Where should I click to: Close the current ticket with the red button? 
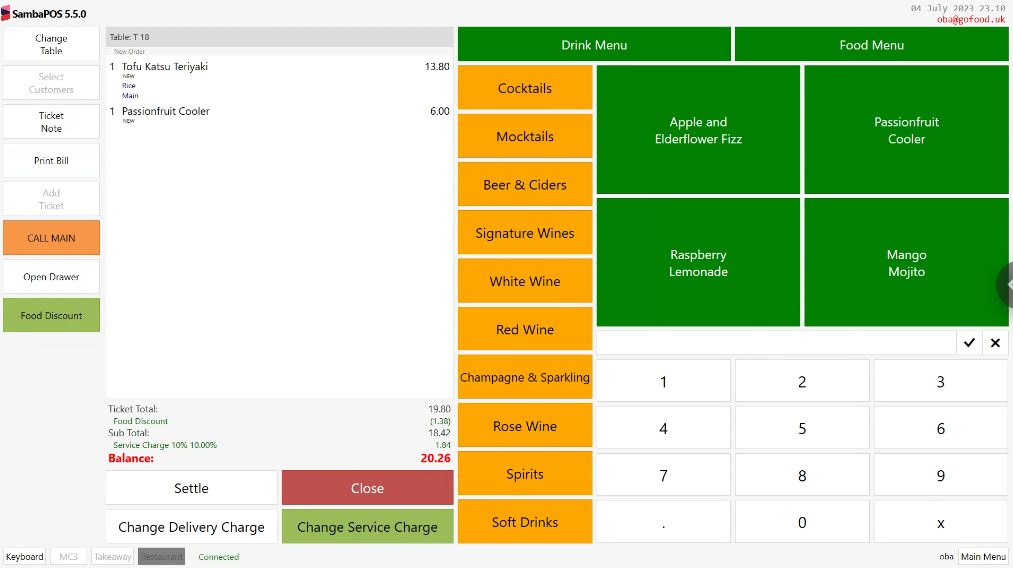(367, 488)
